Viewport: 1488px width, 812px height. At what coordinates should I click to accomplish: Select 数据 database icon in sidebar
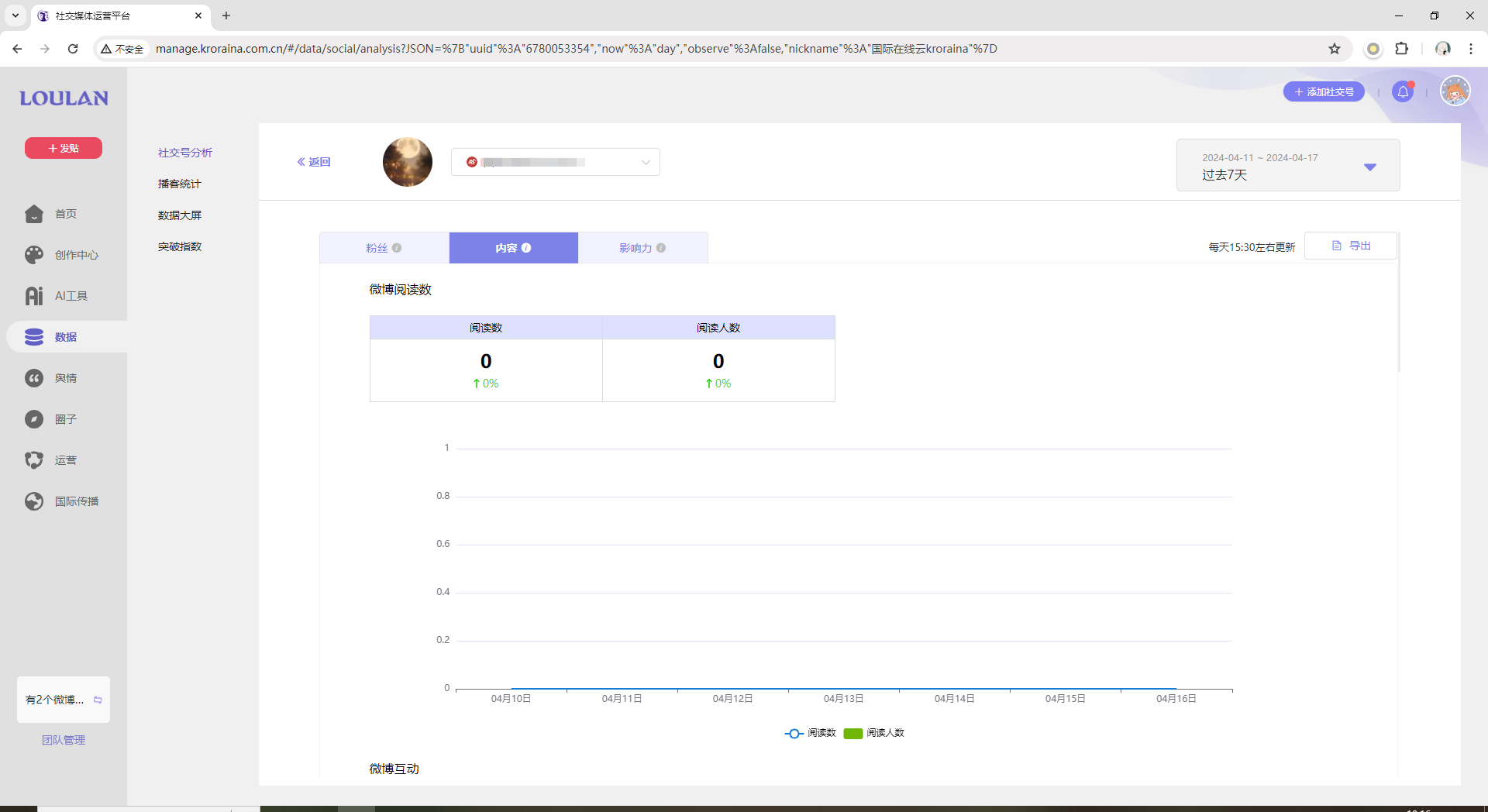click(34, 337)
